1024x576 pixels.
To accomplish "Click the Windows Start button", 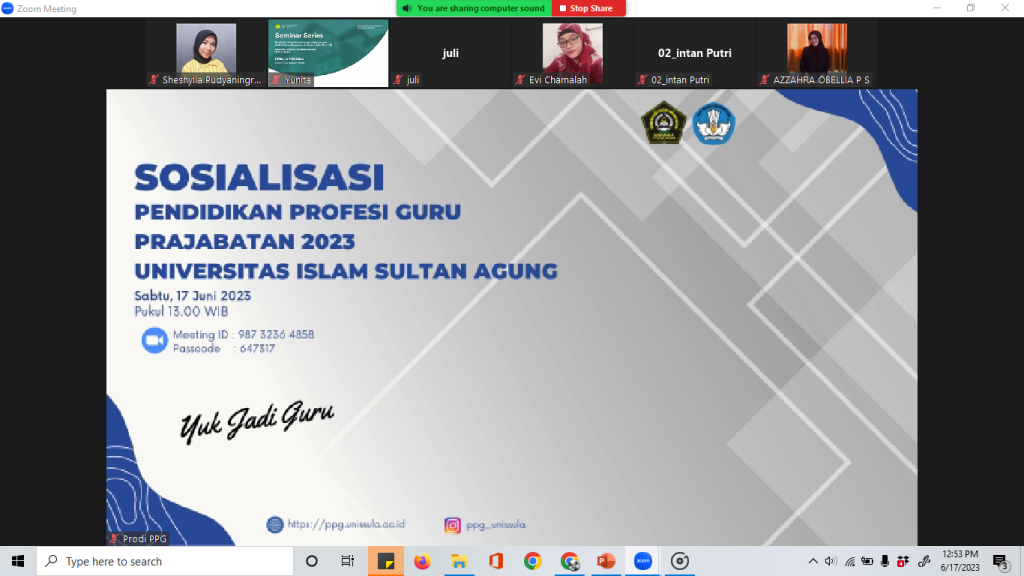I will [18, 561].
